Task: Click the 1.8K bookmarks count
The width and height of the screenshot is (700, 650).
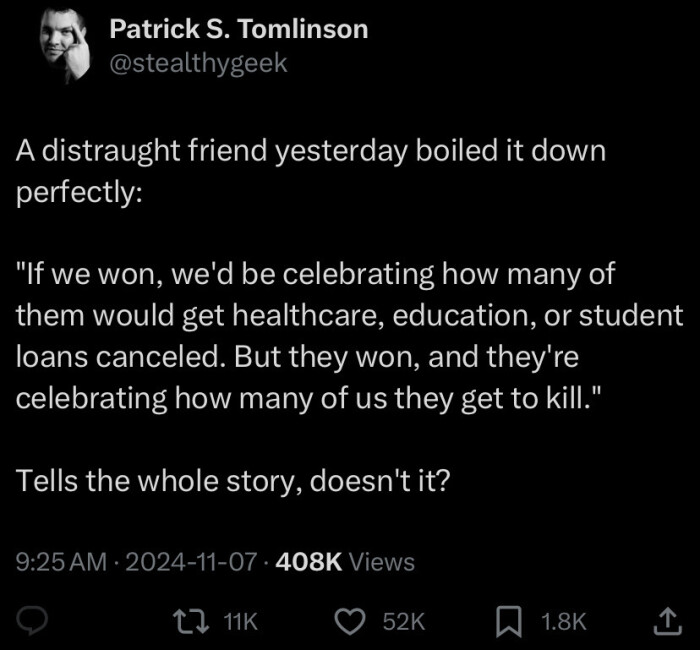Action: click(563, 622)
